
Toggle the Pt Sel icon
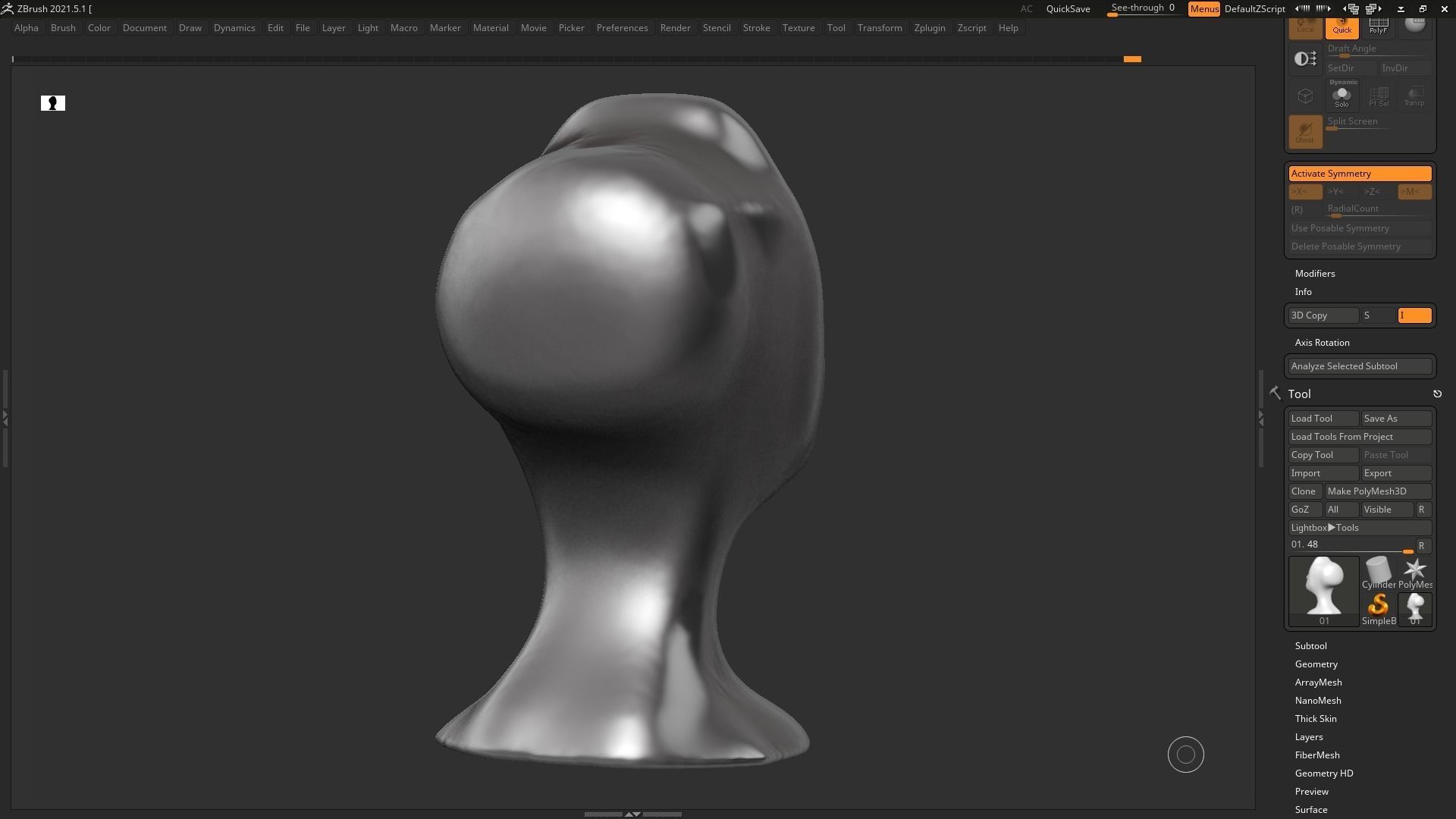tap(1378, 96)
